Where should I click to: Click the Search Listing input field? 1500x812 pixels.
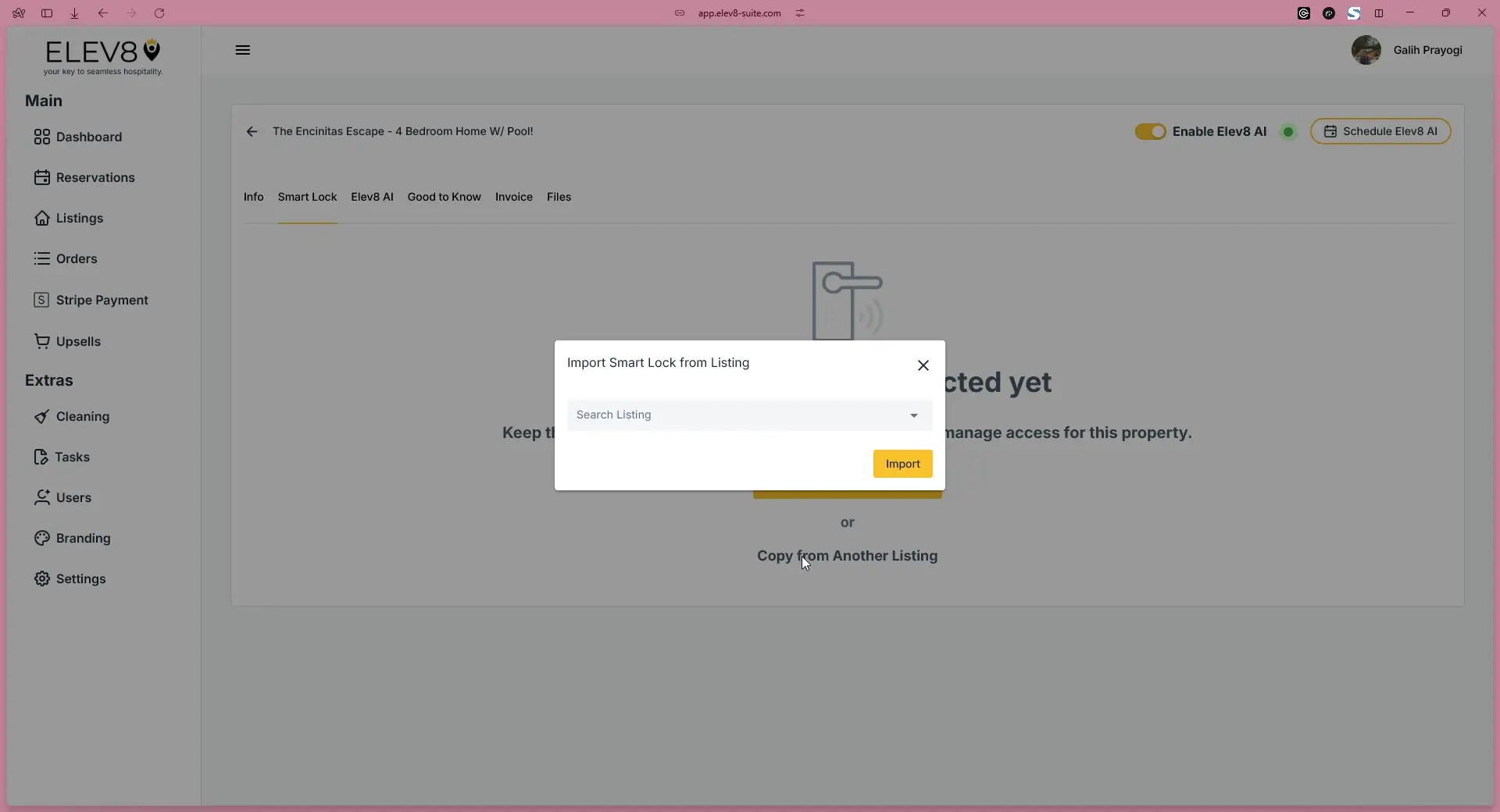(734, 415)
